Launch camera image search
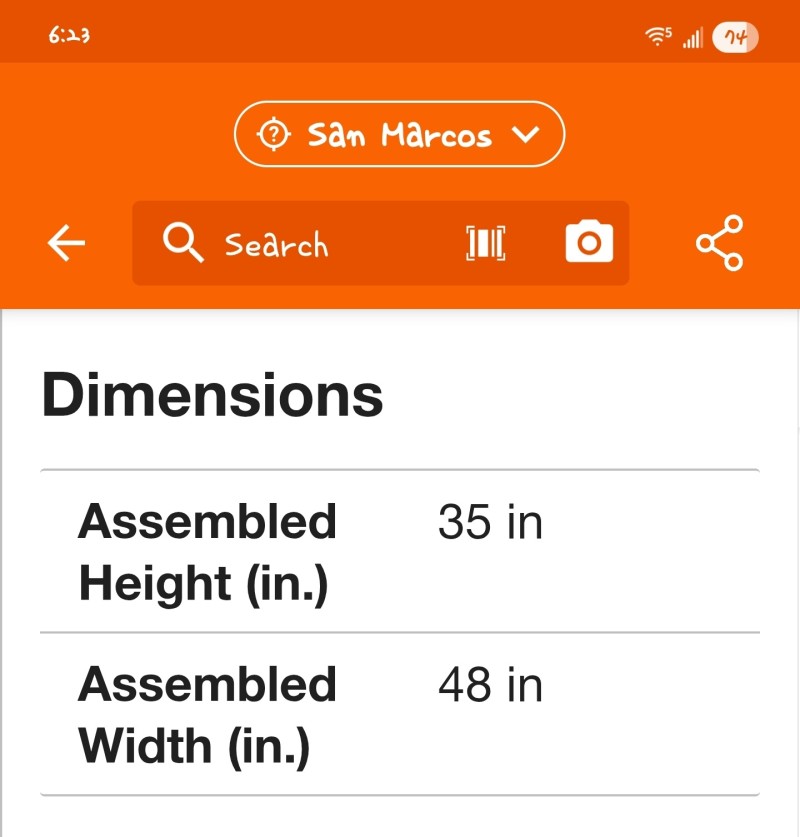Screen dimensions: 800x837 [x=589, y=243]
